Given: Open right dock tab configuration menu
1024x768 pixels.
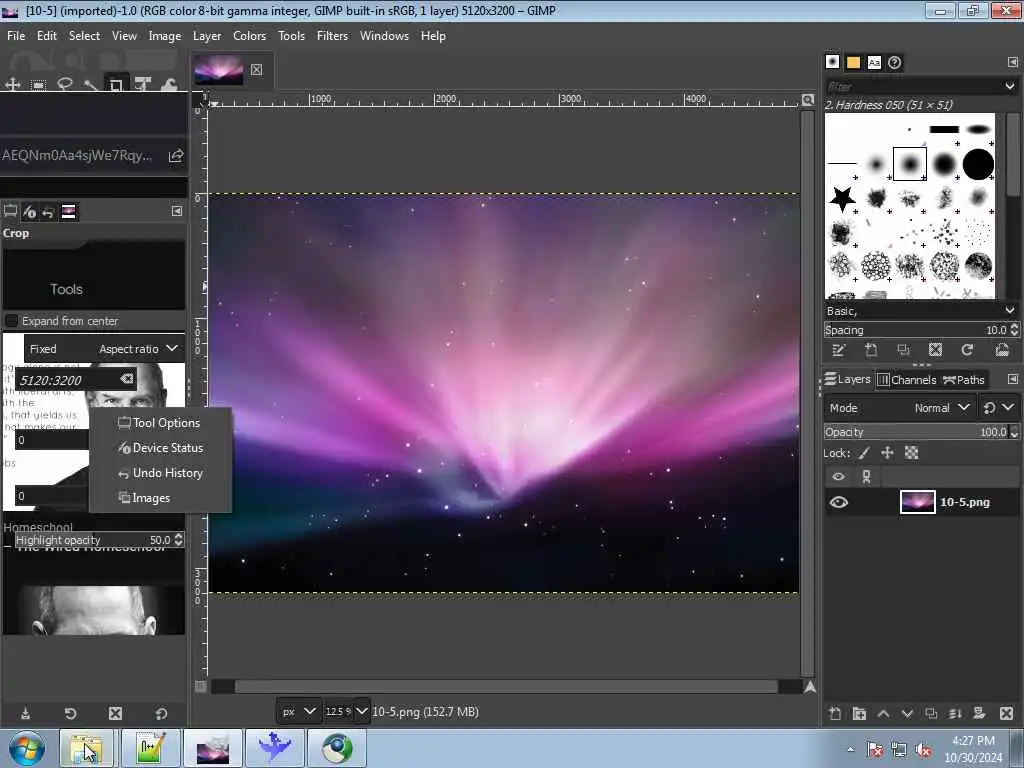Looking at the screenshot, I should click(x=1012, y=62).
